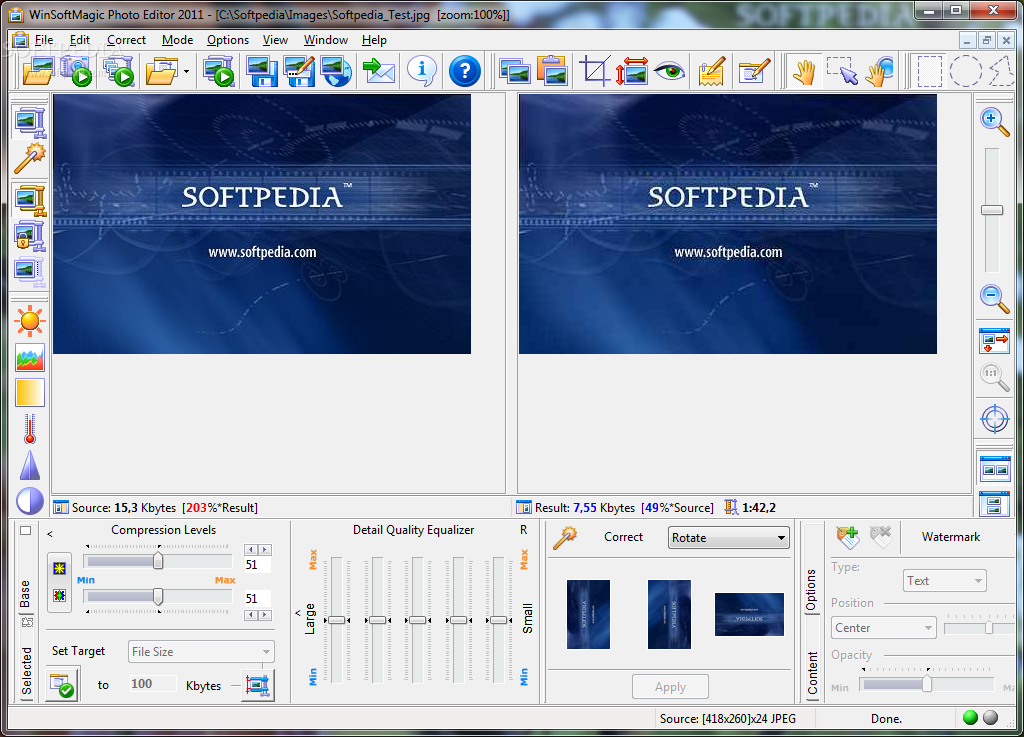Click the blue cone sharpen icon
This screenshot has width=1024, height=737.
[30, 465]
